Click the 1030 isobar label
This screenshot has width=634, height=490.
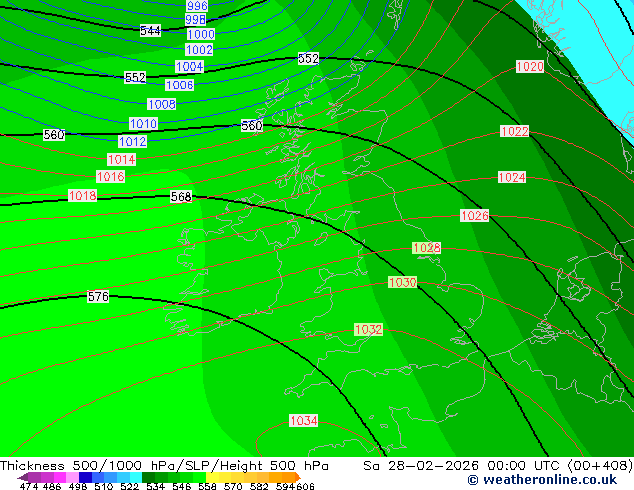click(x=402, y=282)
